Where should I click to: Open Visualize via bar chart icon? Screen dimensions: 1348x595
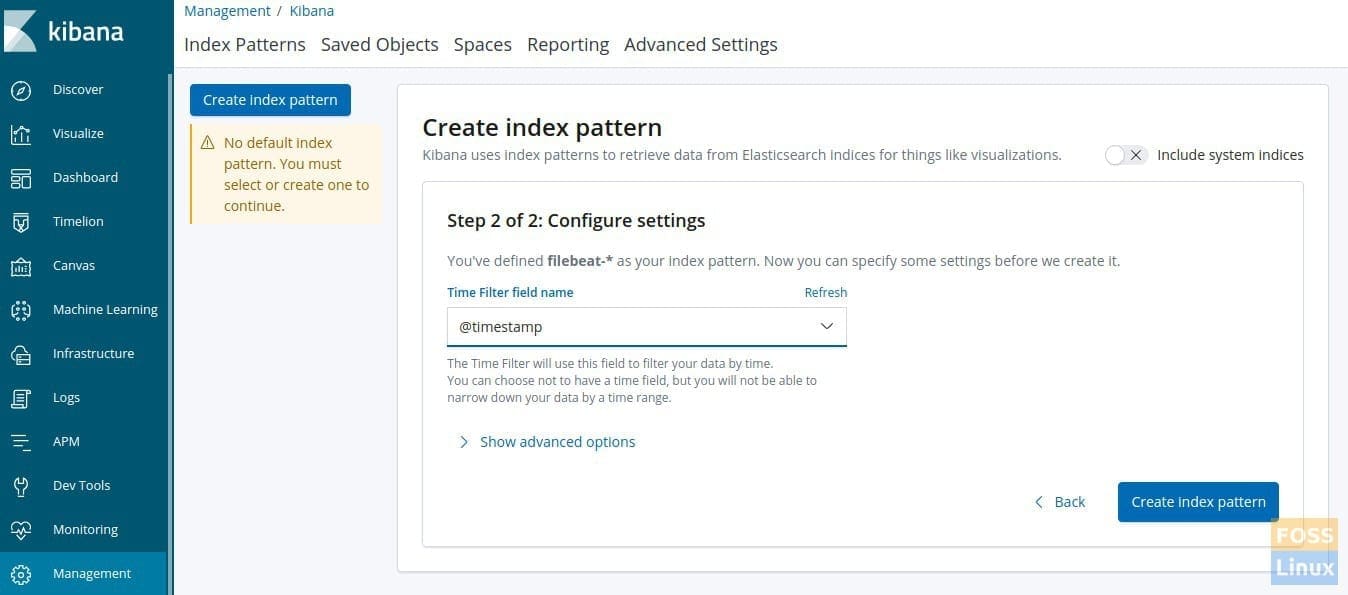pos(21,134)
